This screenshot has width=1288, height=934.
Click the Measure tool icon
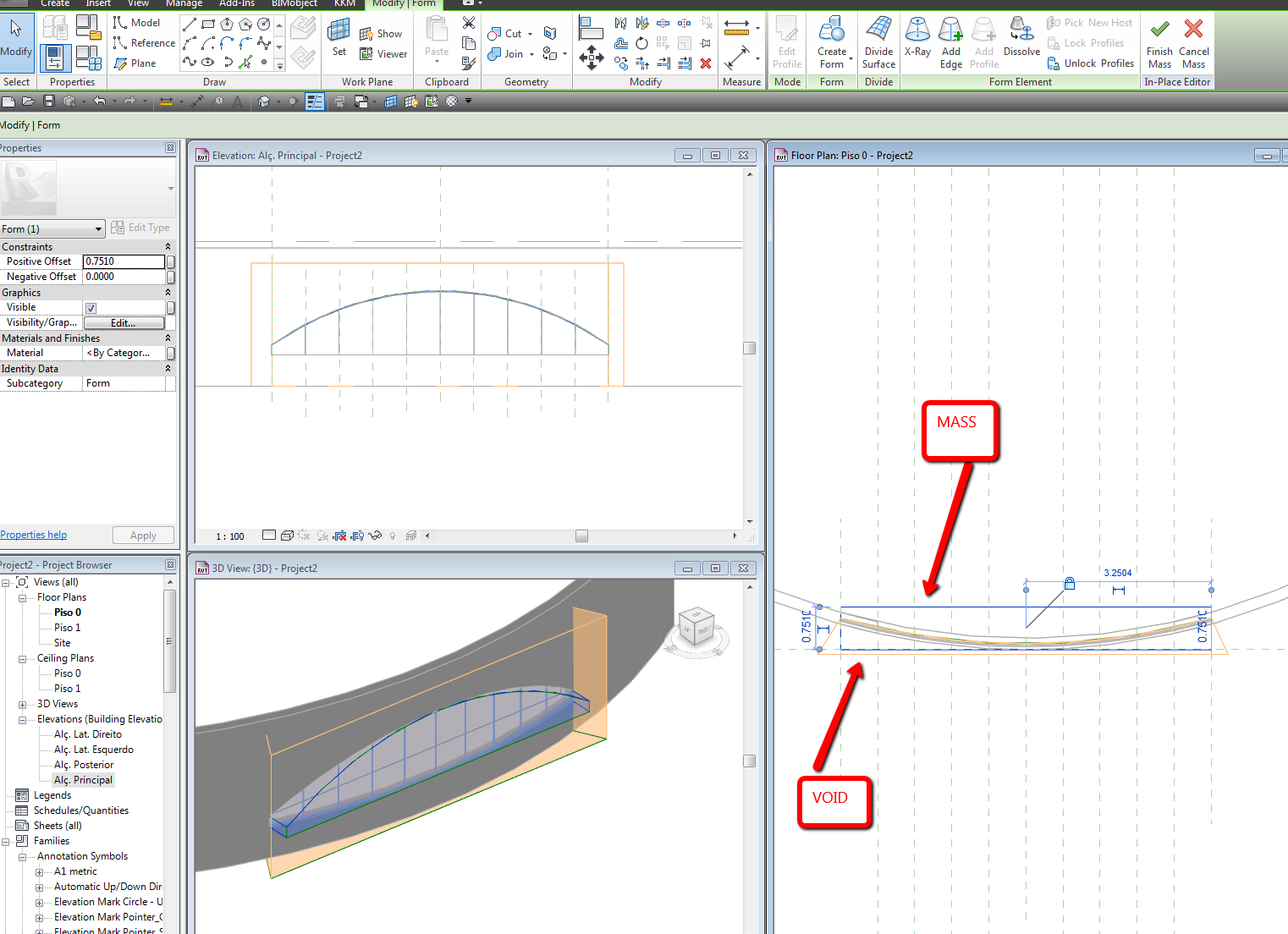pyautogui.click(x=737, y=29)
